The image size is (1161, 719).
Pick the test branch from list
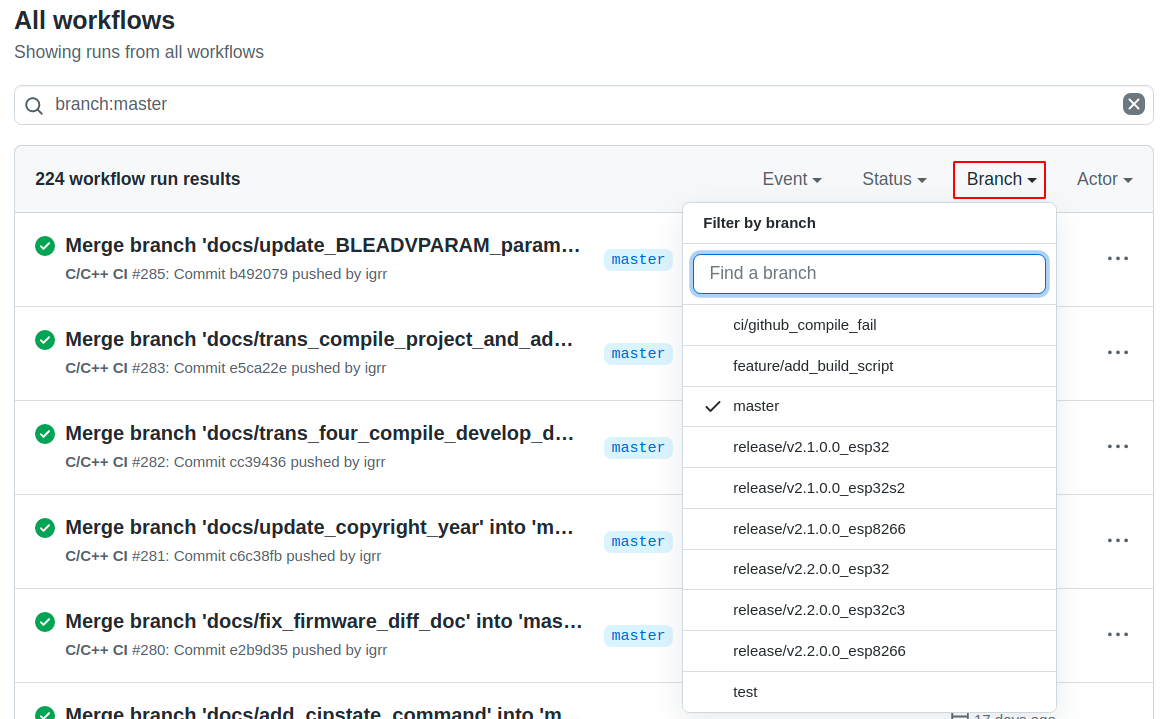(745, 692)
